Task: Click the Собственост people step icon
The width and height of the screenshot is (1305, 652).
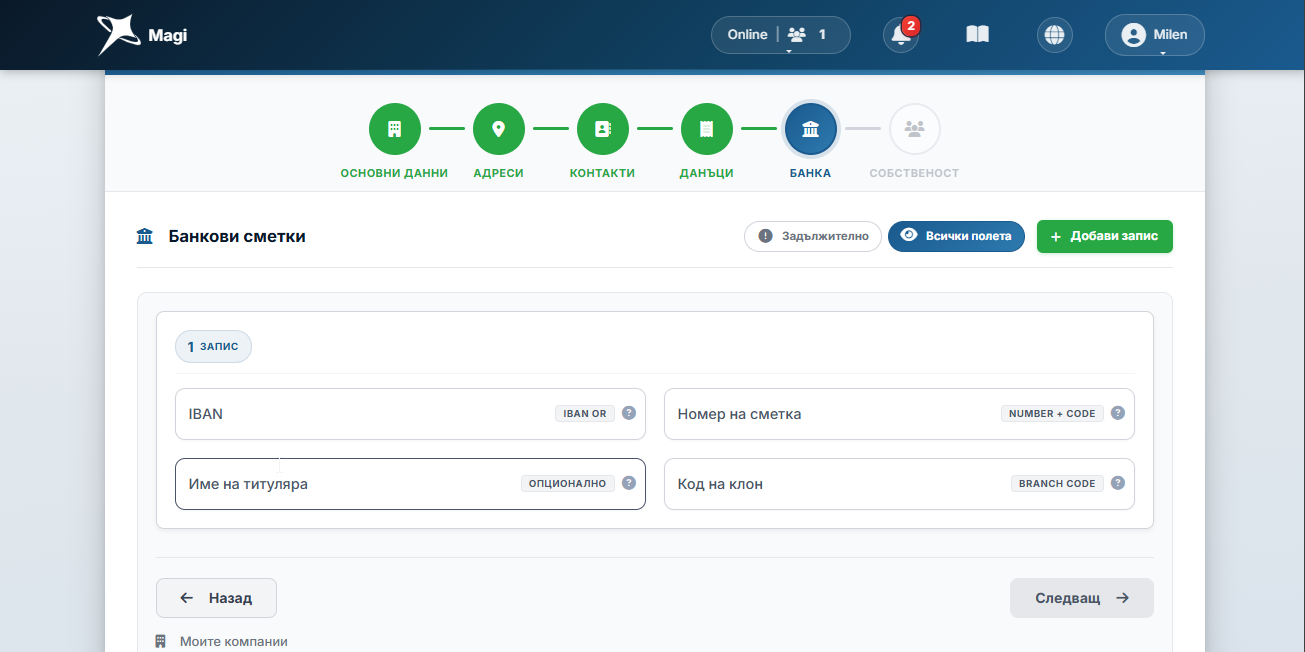Action: tap(914, 129)
